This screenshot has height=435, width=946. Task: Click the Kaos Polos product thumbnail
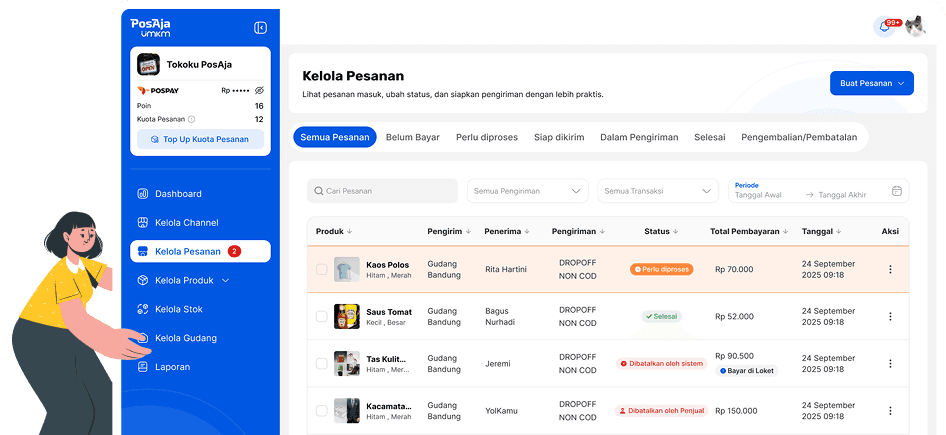[x=347, y=270]
